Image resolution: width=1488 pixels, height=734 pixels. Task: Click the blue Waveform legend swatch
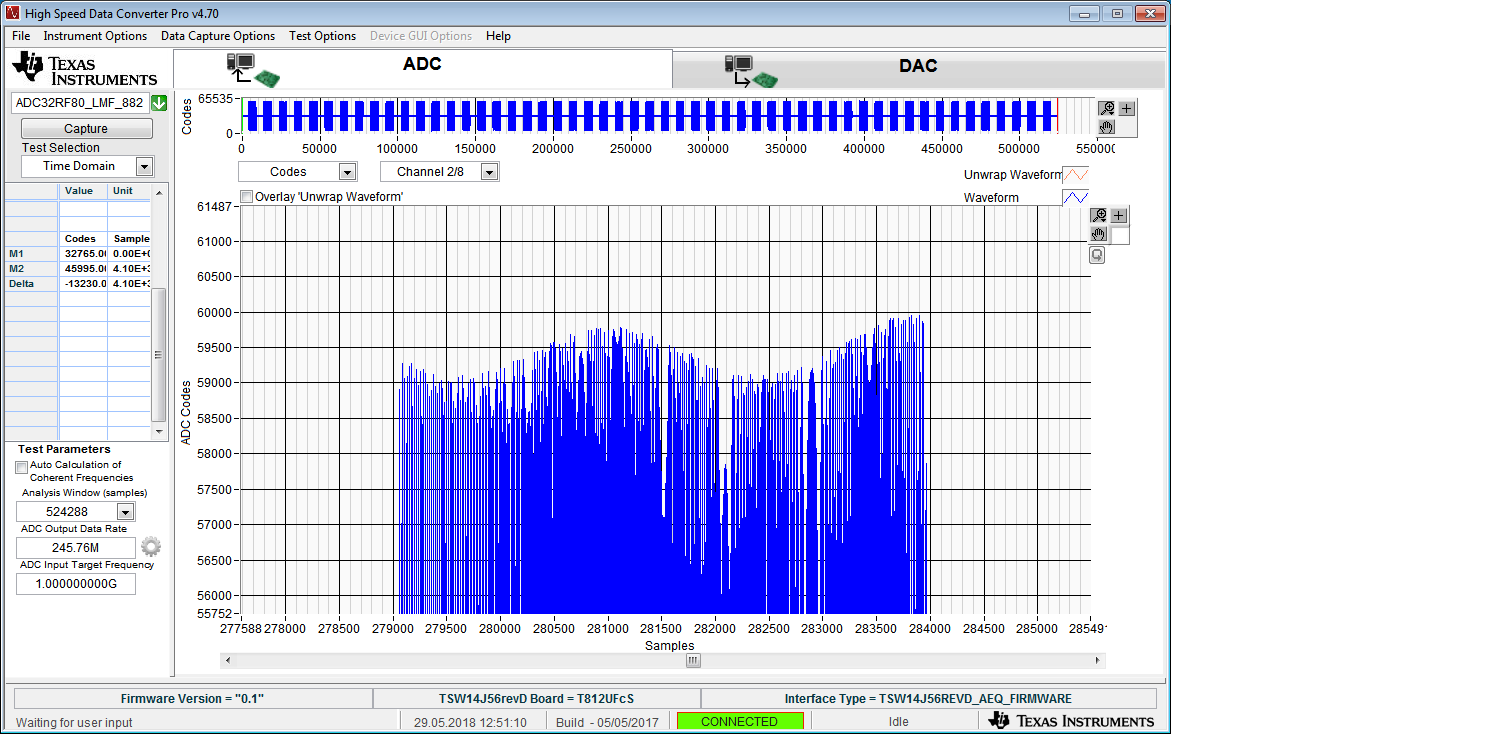(1075, 198)
